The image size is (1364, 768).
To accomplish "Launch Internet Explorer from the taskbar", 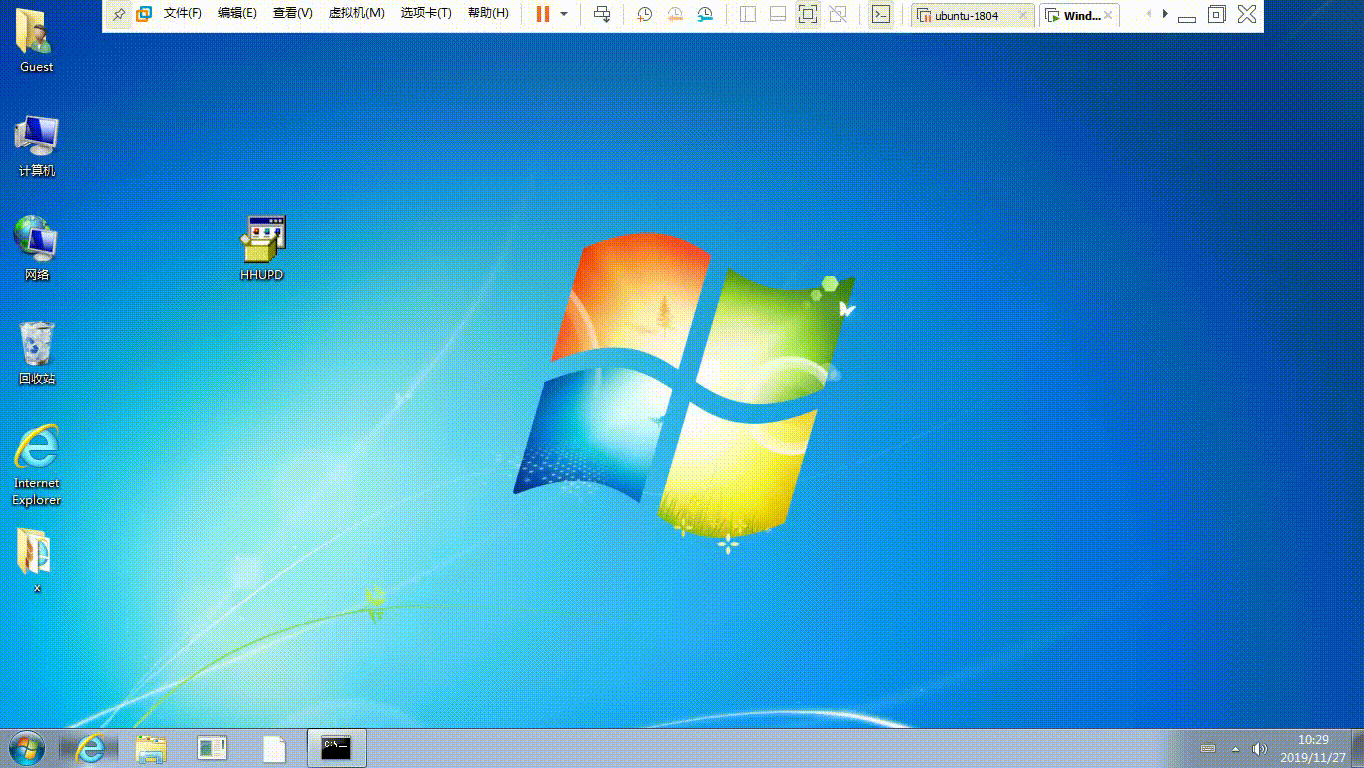I will (x=90, y=748).
